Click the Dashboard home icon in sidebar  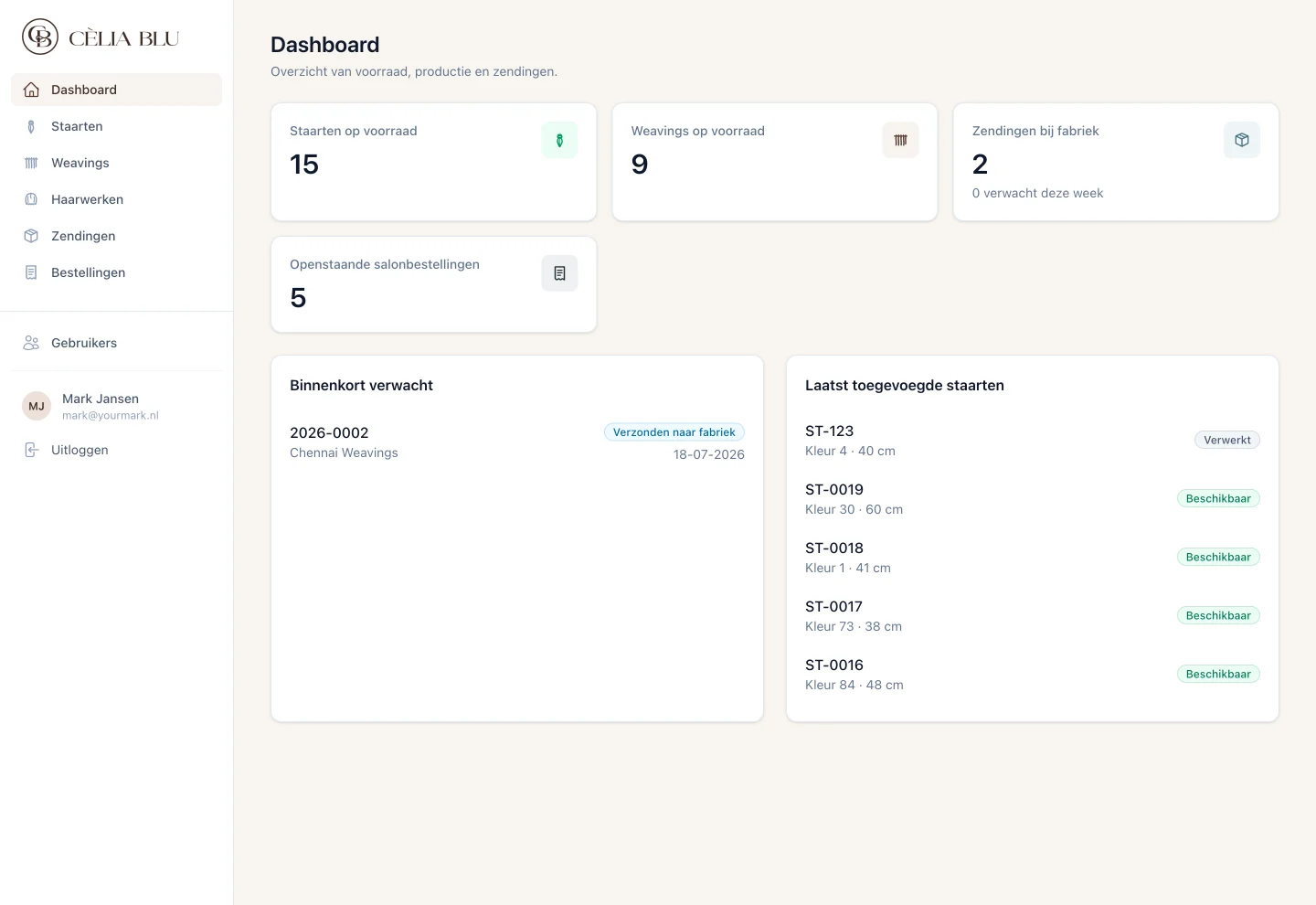[x=31, y=90]
